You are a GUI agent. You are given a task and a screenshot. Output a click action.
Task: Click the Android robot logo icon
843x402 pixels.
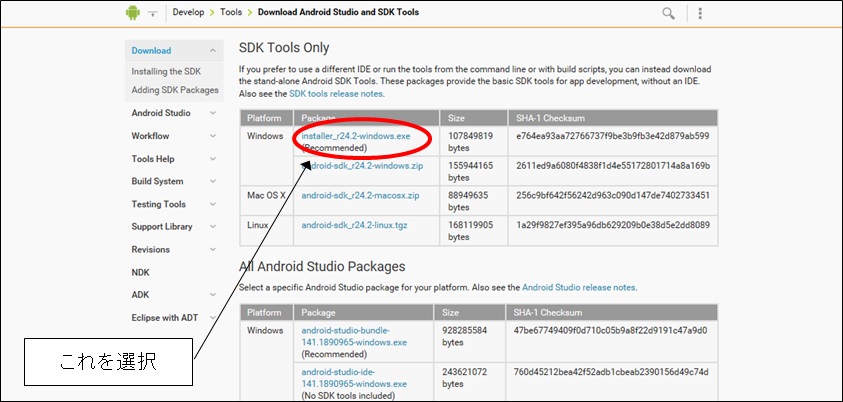[x=133, y=12]
